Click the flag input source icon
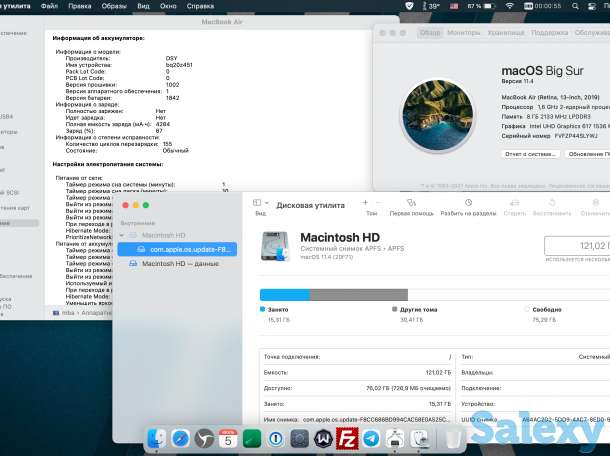This screenshot has height=456, width=610. click(454, 6)
